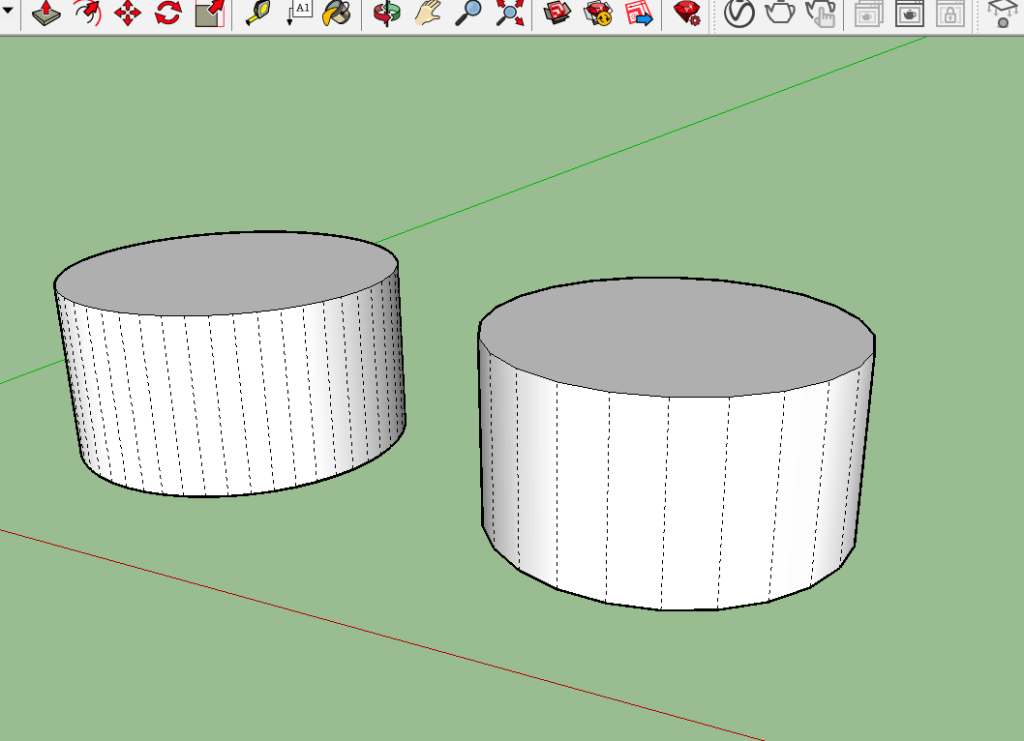This screenshot has width=1024, height=741.
Task: Choose the Zoom magnifier tool
Action: tap(468, 13)
